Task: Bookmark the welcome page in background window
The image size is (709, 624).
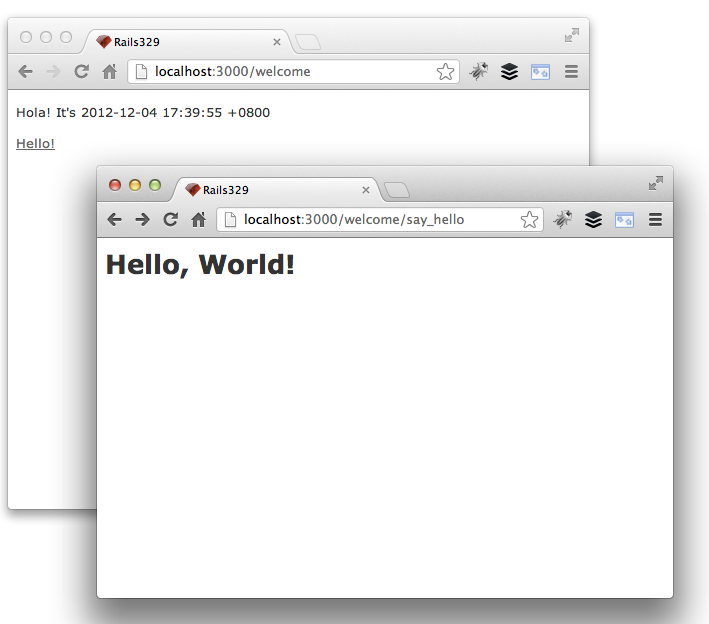Action: point(445,72)
